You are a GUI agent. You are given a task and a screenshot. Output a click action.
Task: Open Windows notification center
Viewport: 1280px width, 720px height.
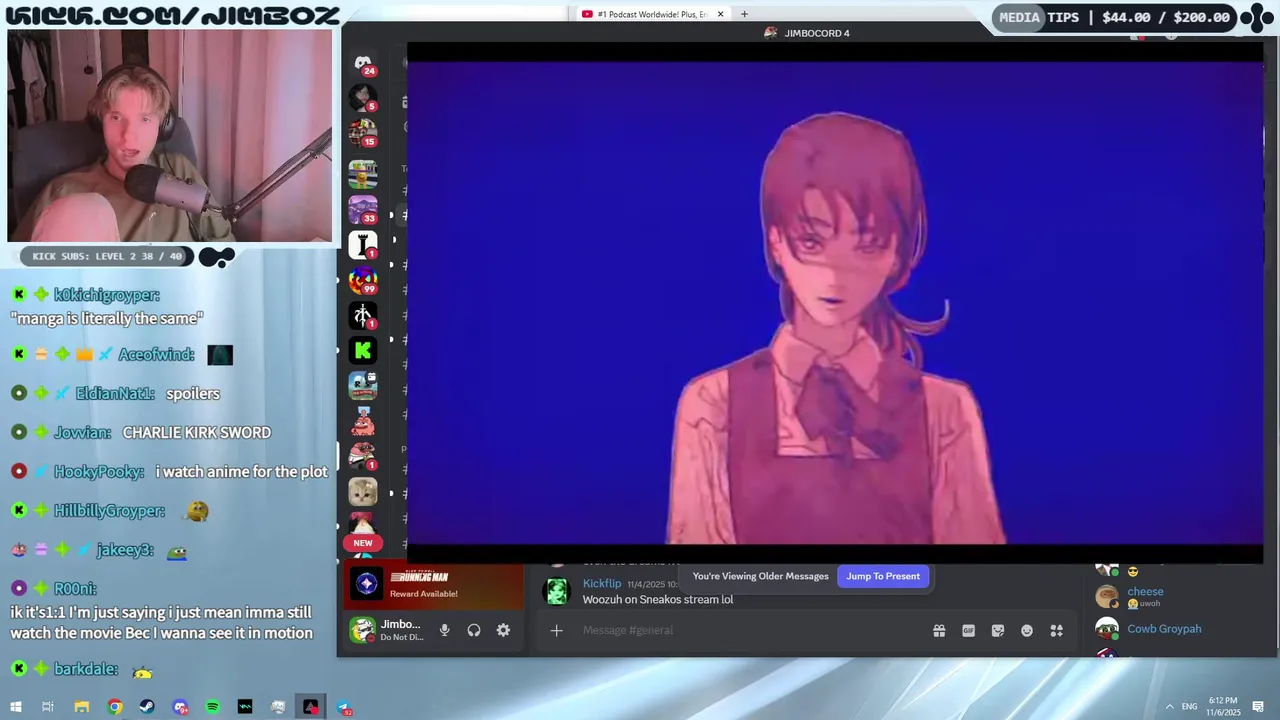[1258, 707]
